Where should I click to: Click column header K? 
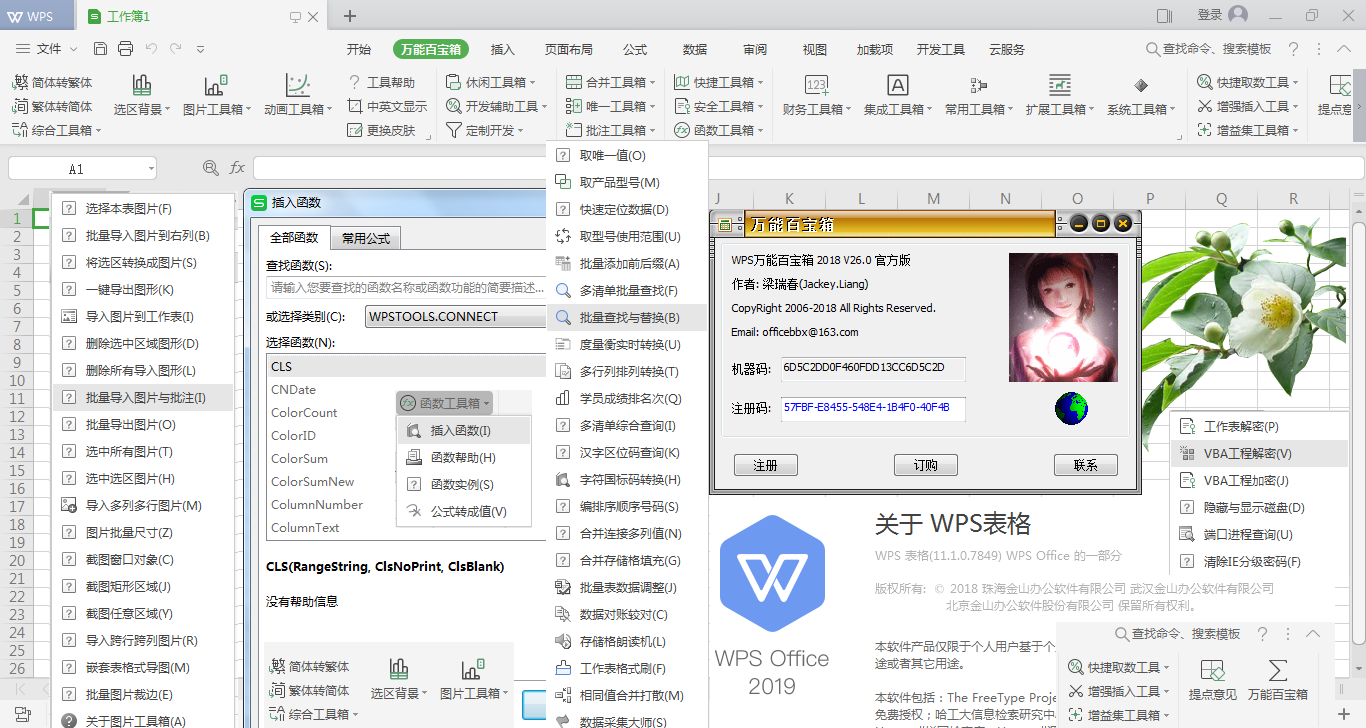tap(790, 199)
